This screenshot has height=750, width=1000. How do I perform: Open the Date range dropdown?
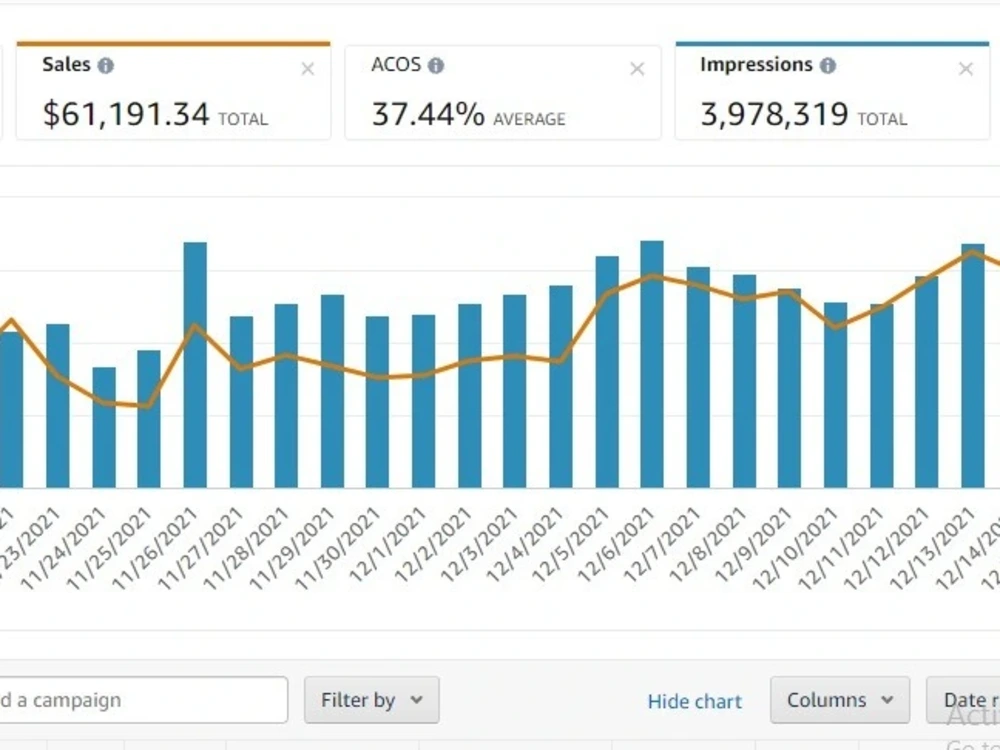click(963, 700)
